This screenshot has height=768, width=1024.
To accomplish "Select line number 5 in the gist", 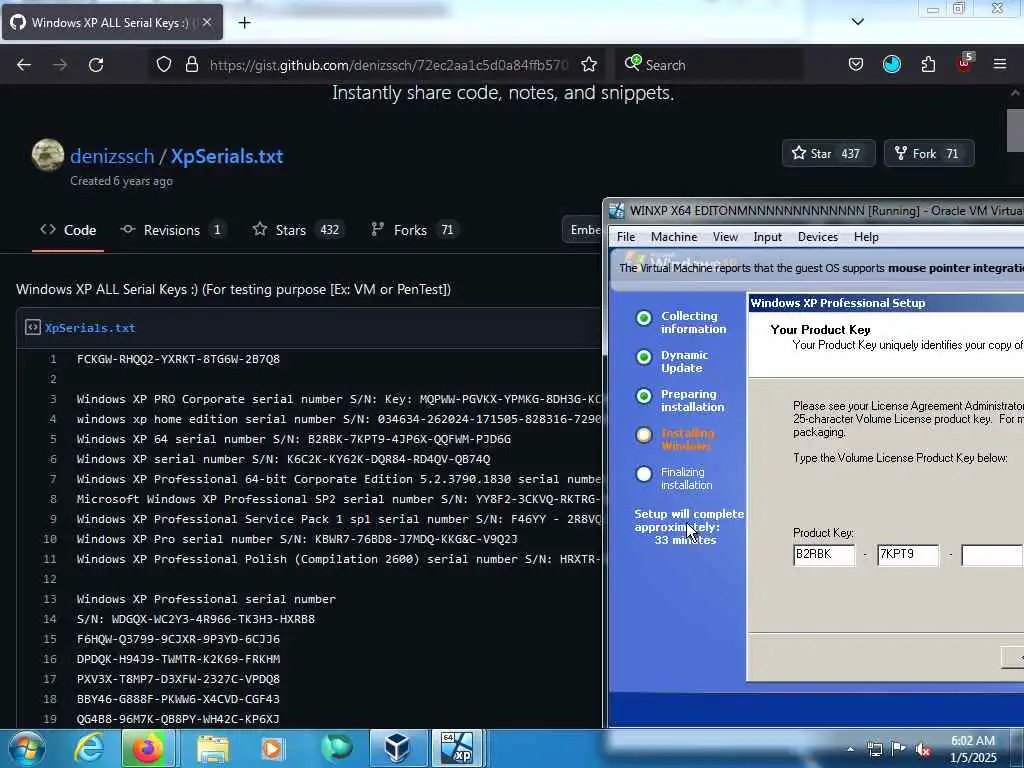I will [x=53, y=439].
